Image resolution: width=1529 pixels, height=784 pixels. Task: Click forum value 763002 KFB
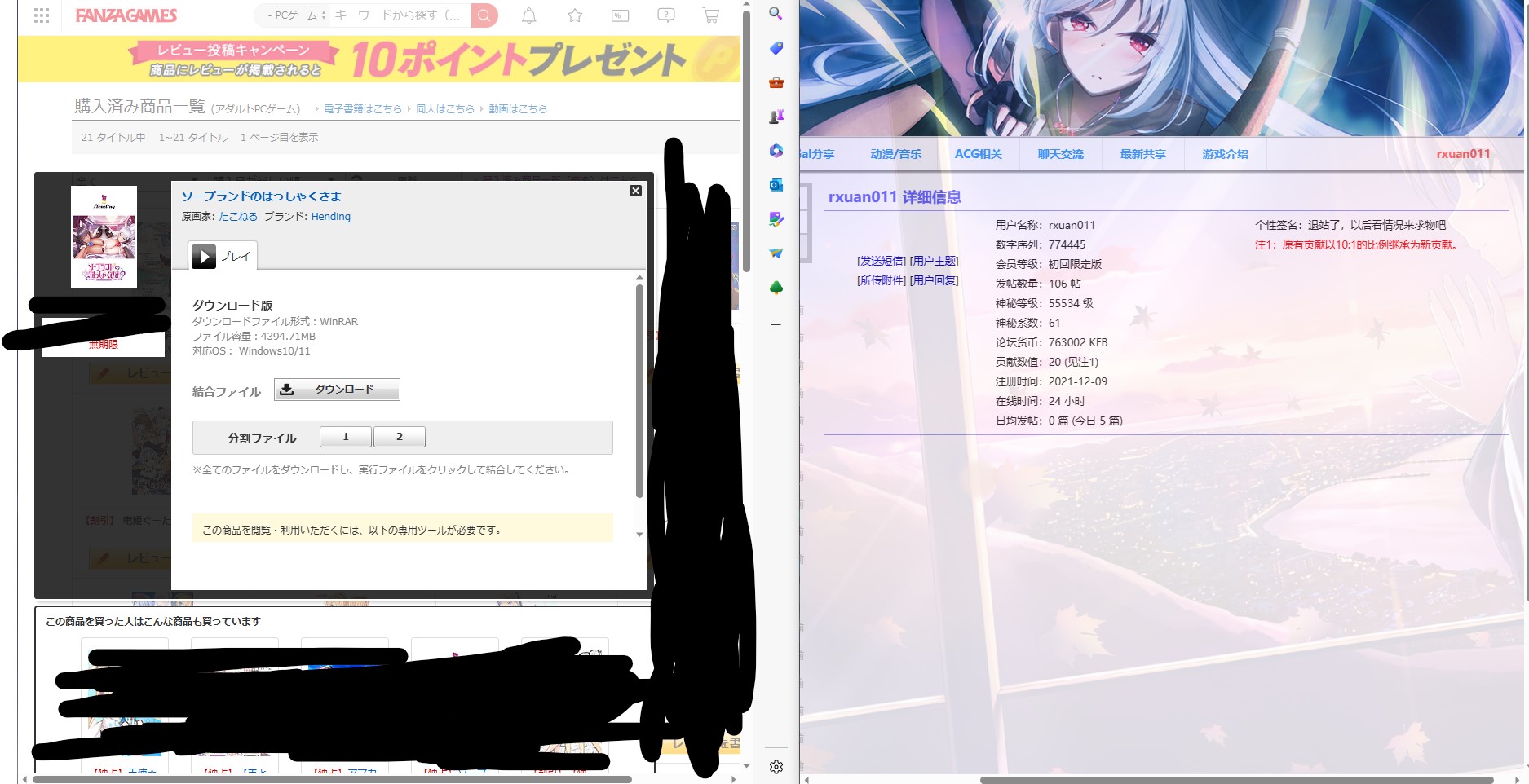pyautogui.click(x=1078, y=342)
